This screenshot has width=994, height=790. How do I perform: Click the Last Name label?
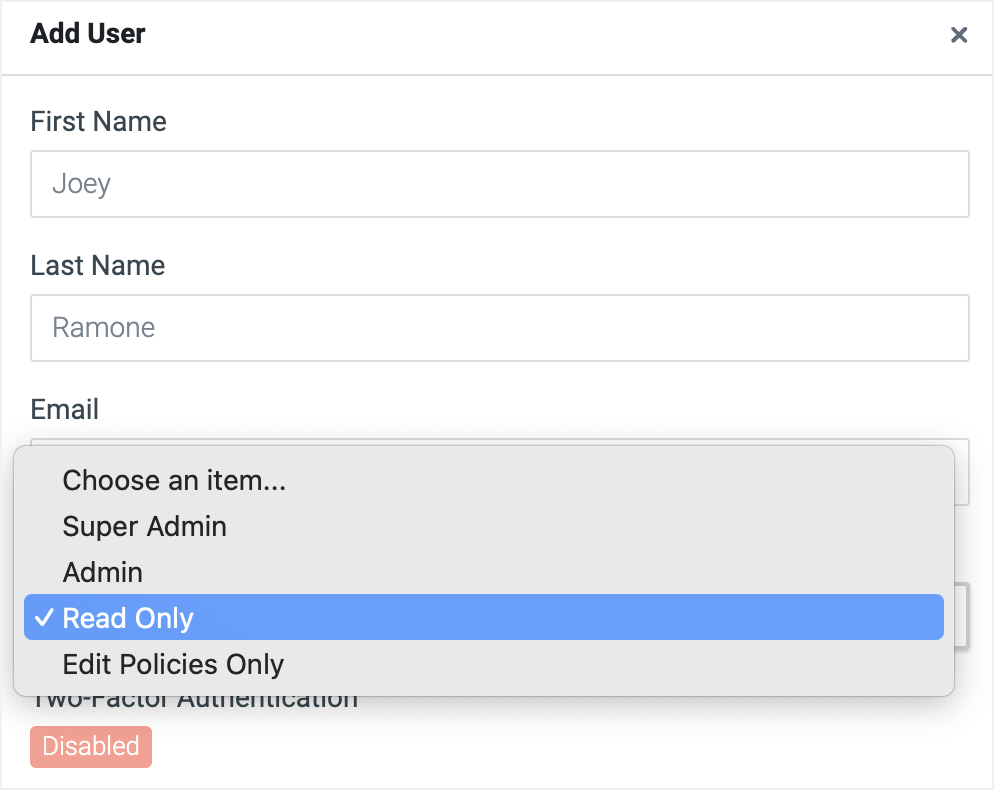(98, 265)
